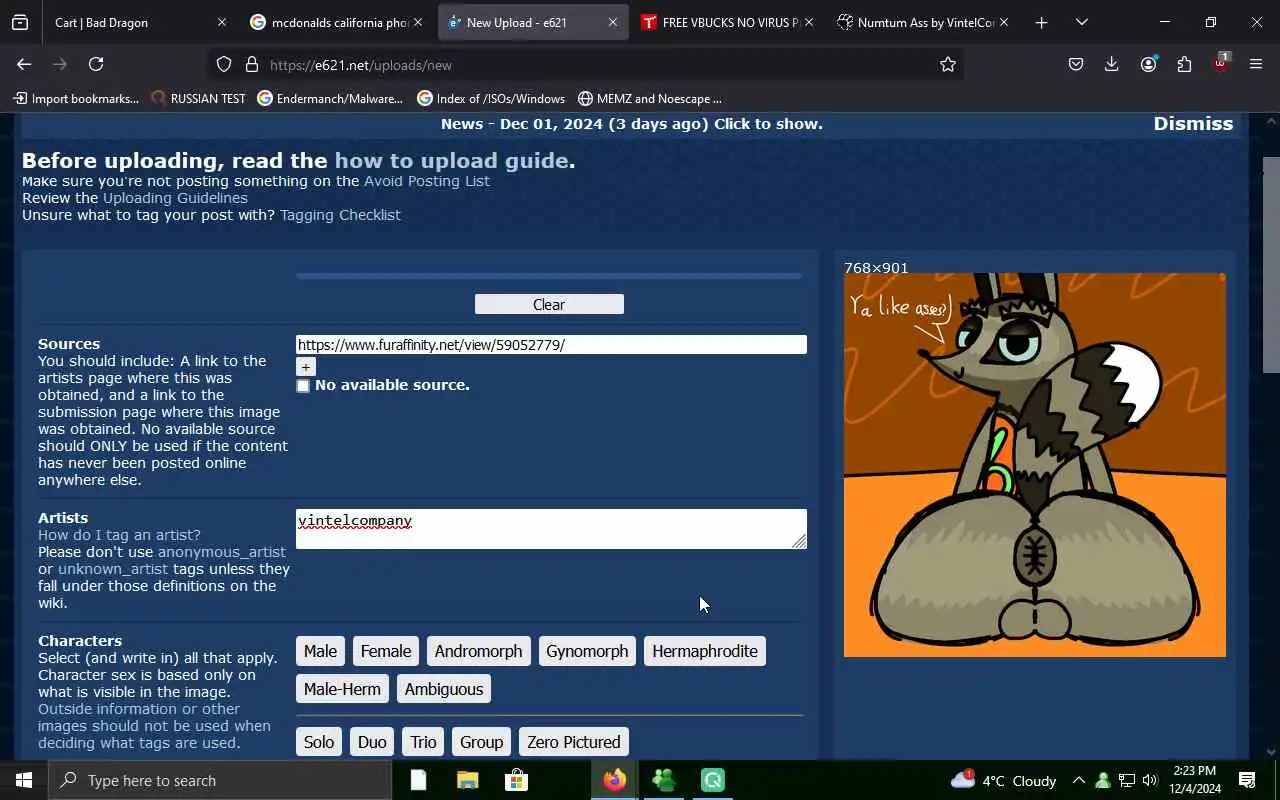Switch to mcdonalds california tab
1280x800 pixels.
pos(338,22)
